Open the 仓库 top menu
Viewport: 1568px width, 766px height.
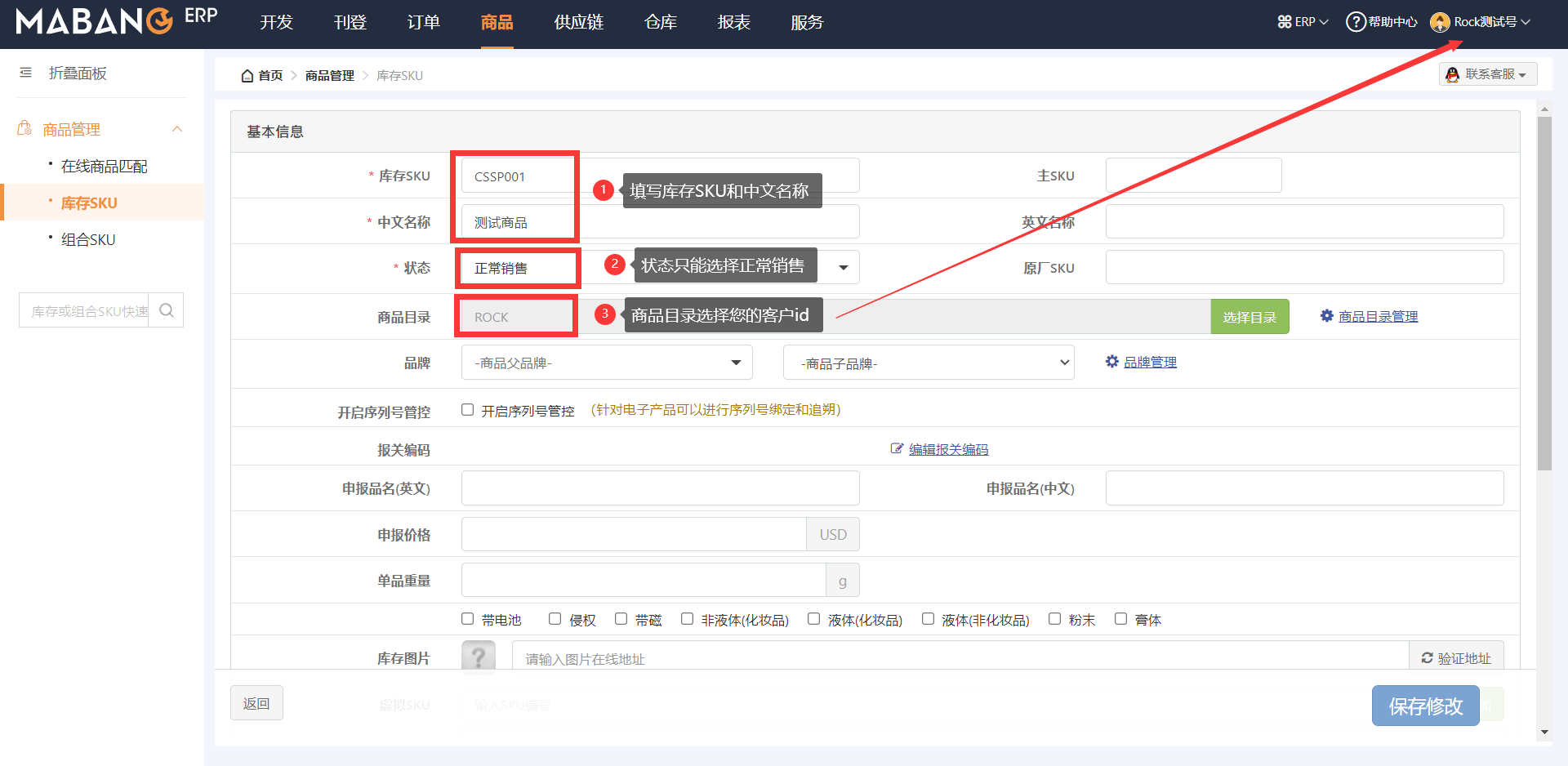661,23
